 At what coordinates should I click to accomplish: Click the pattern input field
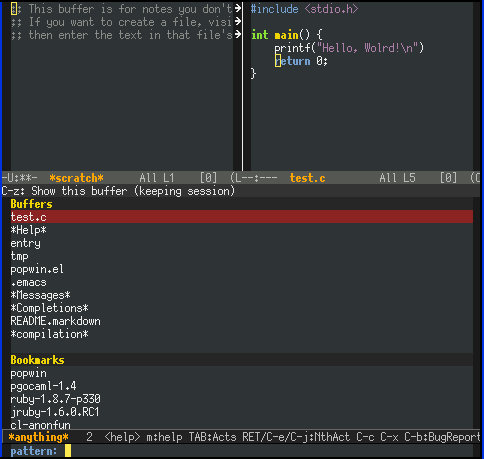(273, 451)
